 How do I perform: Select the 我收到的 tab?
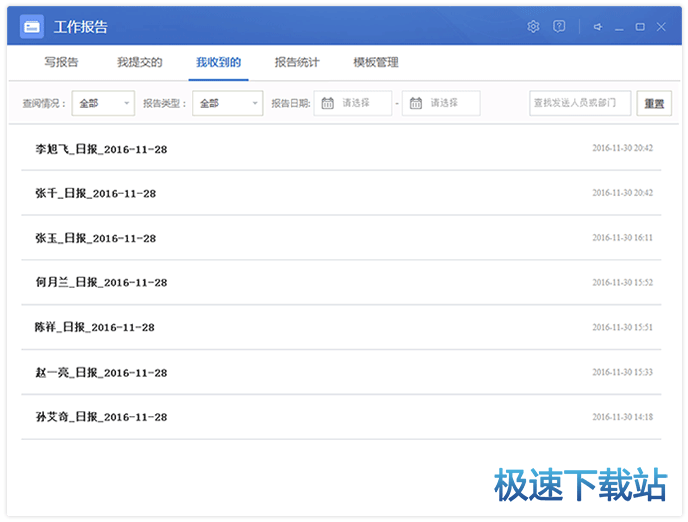[x=219, y=62]
